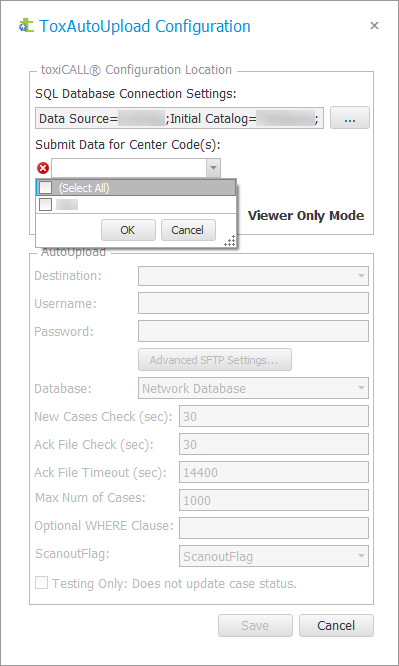
Task: Click the bottom Cancel button
Action: click(x=336, y=626)
